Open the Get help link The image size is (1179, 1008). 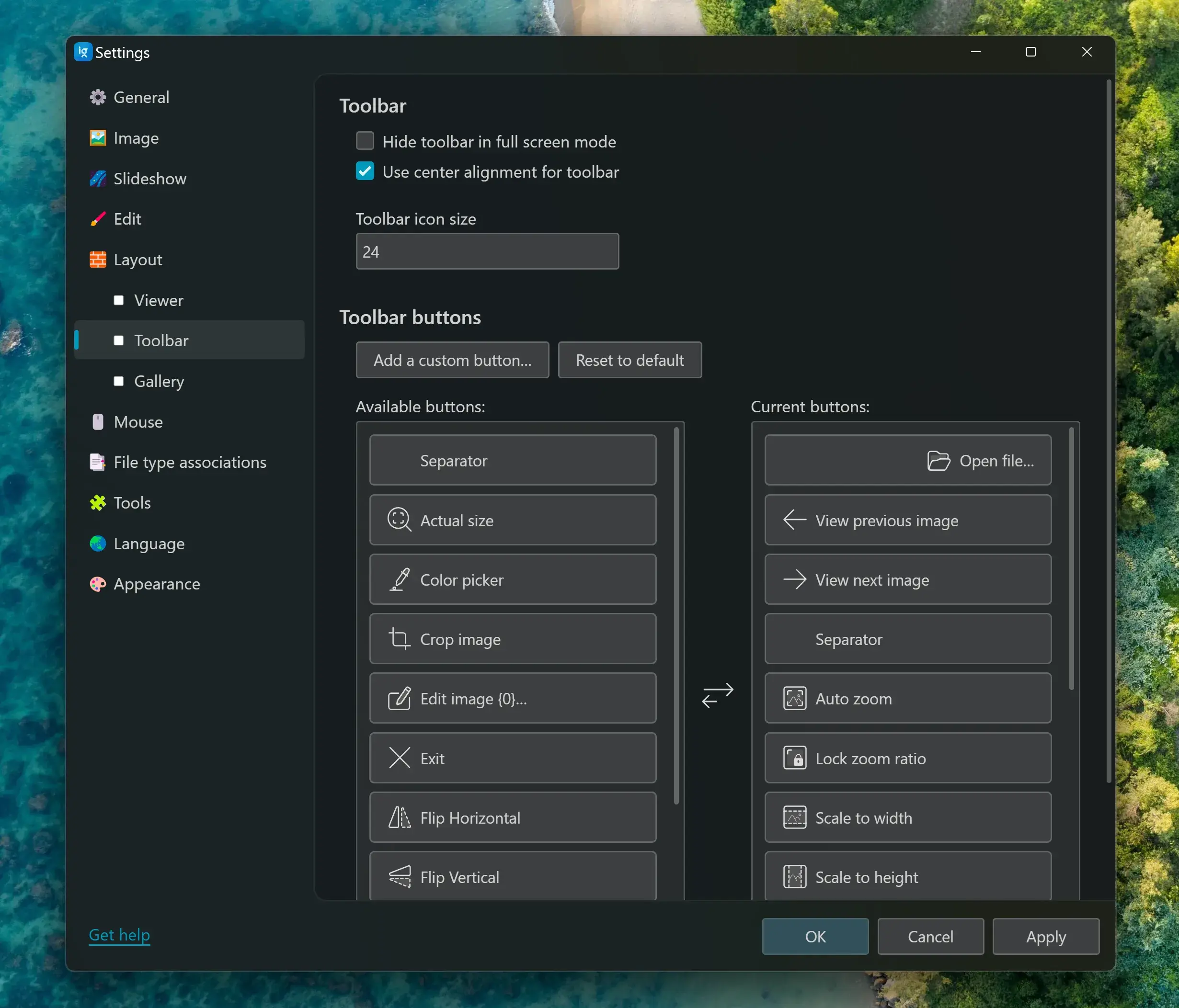pyautogui.click(x=119, y=935)
